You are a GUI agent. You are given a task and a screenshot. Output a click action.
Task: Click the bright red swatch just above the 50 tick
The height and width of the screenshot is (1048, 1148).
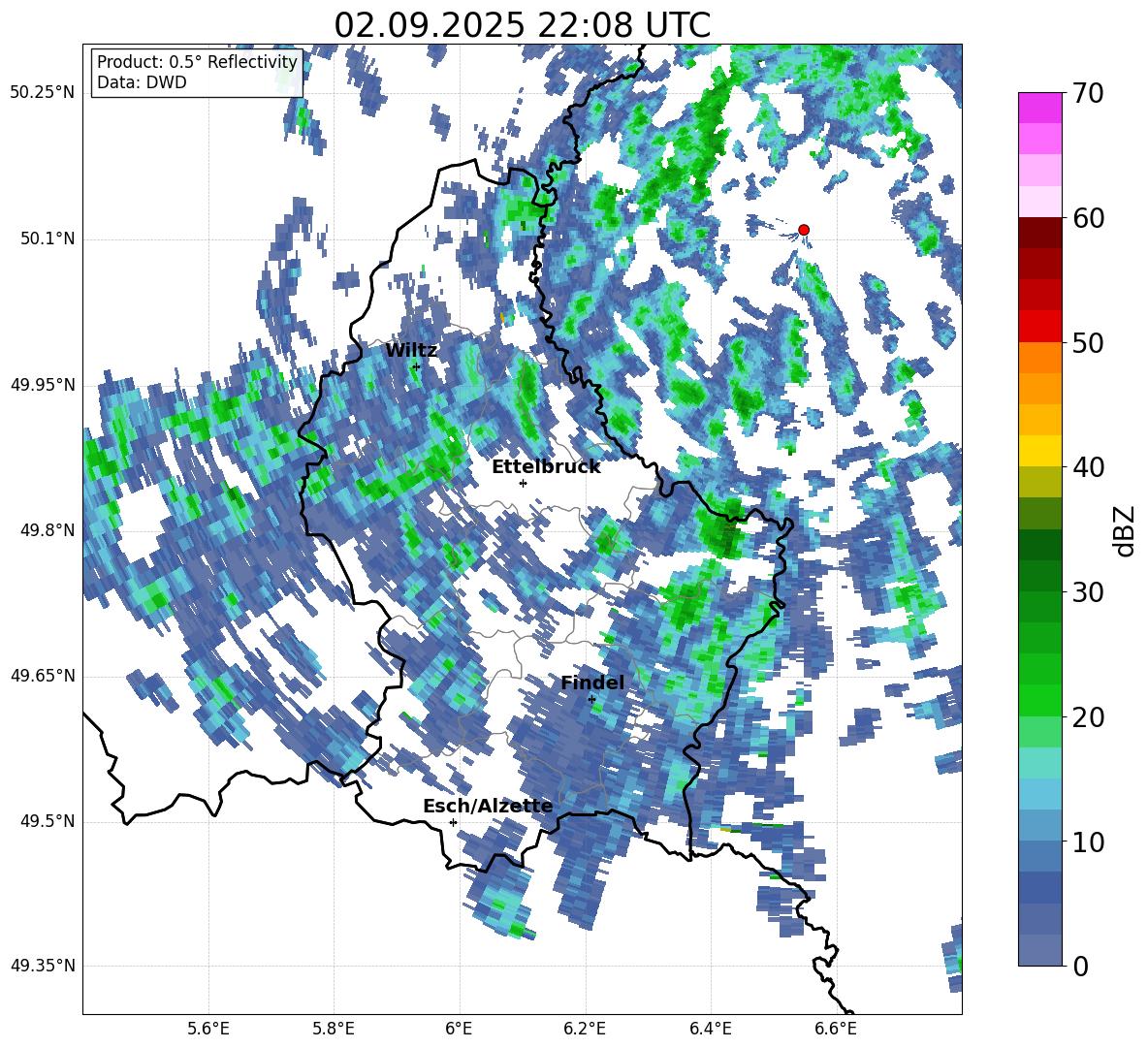tap(1039, 327)
